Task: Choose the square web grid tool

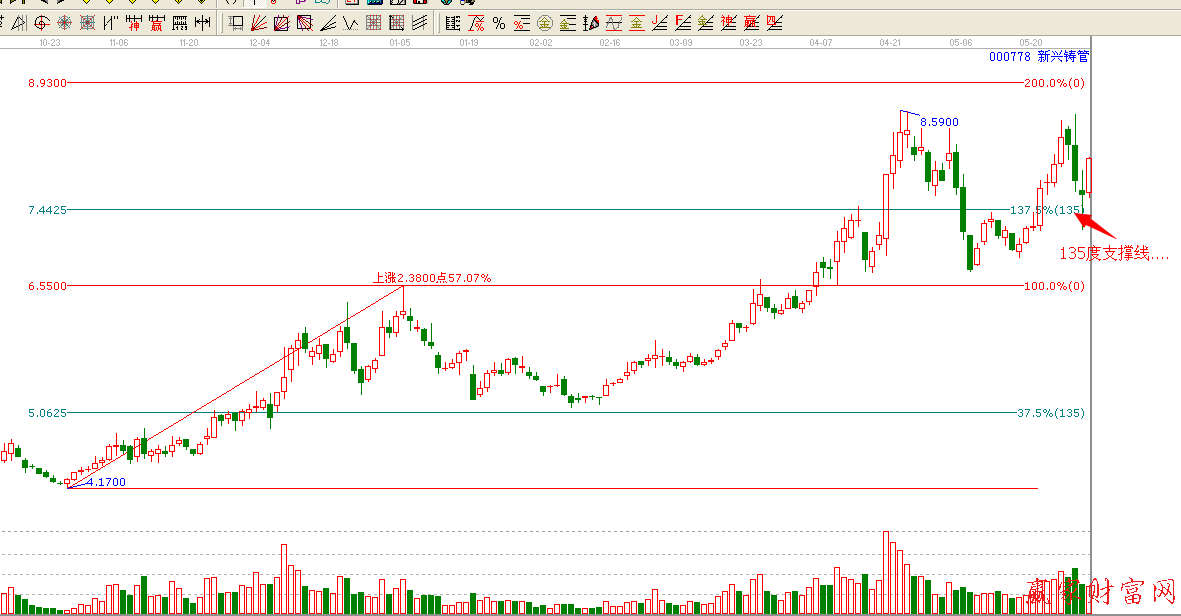Action: coord(87,23)
